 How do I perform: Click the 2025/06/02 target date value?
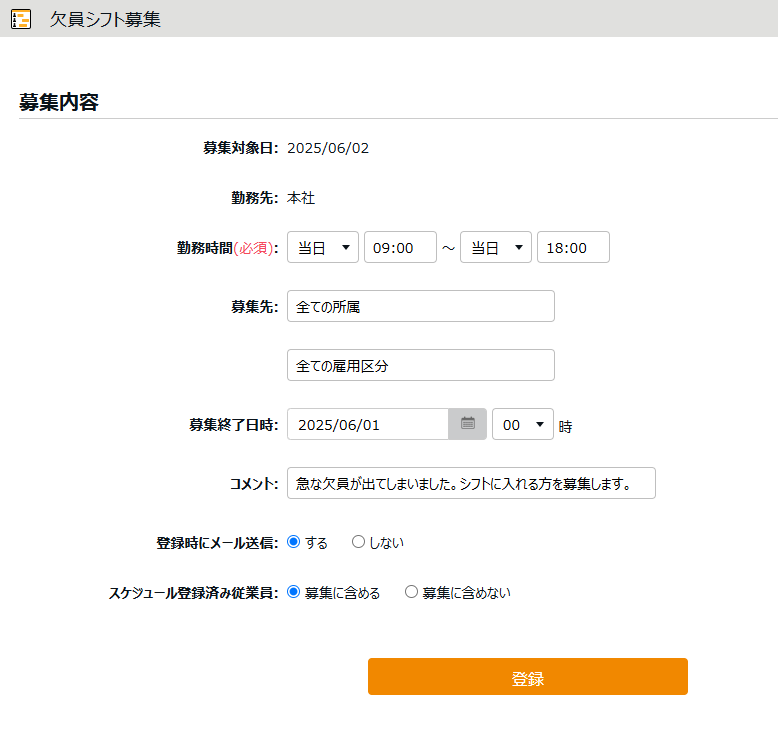(x=328, y=148)
